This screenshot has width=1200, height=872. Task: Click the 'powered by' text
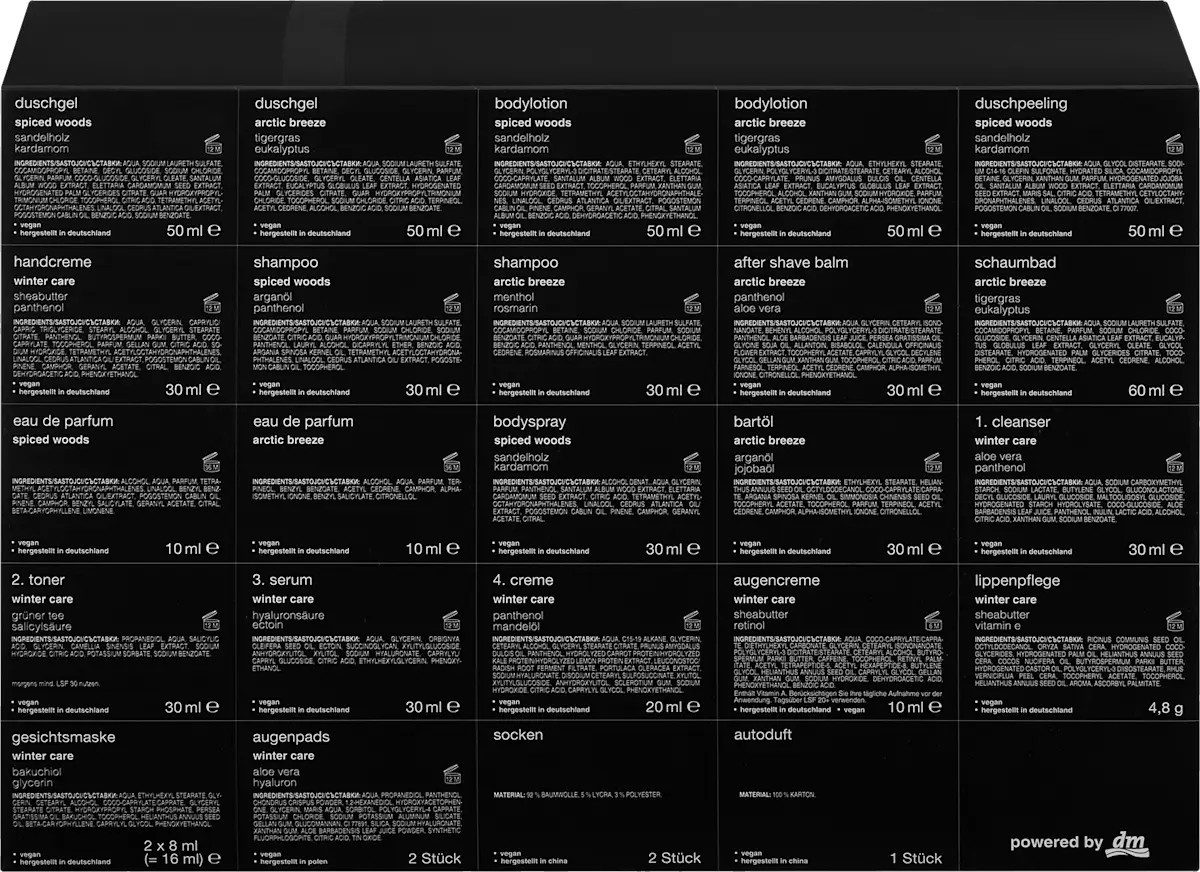1057,842
